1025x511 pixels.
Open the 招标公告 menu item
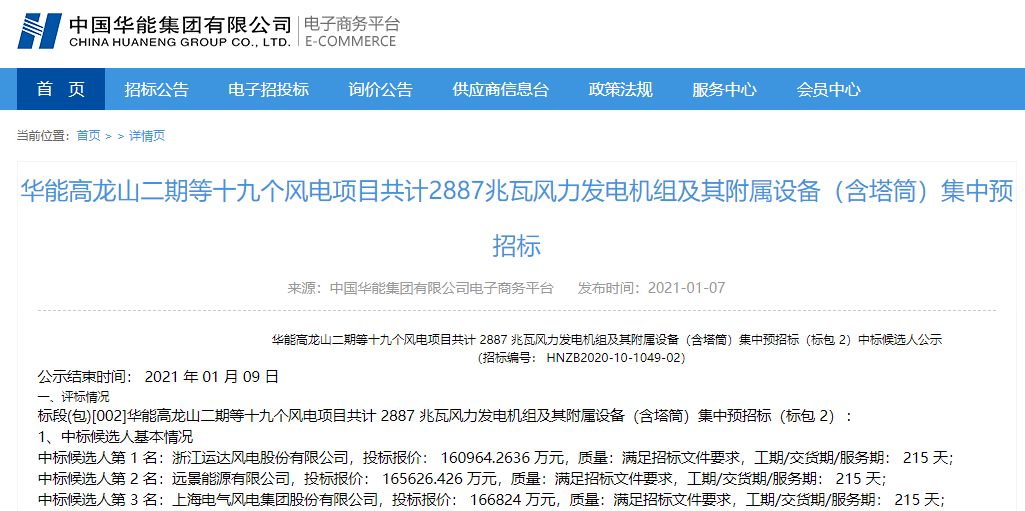(156, 89)
